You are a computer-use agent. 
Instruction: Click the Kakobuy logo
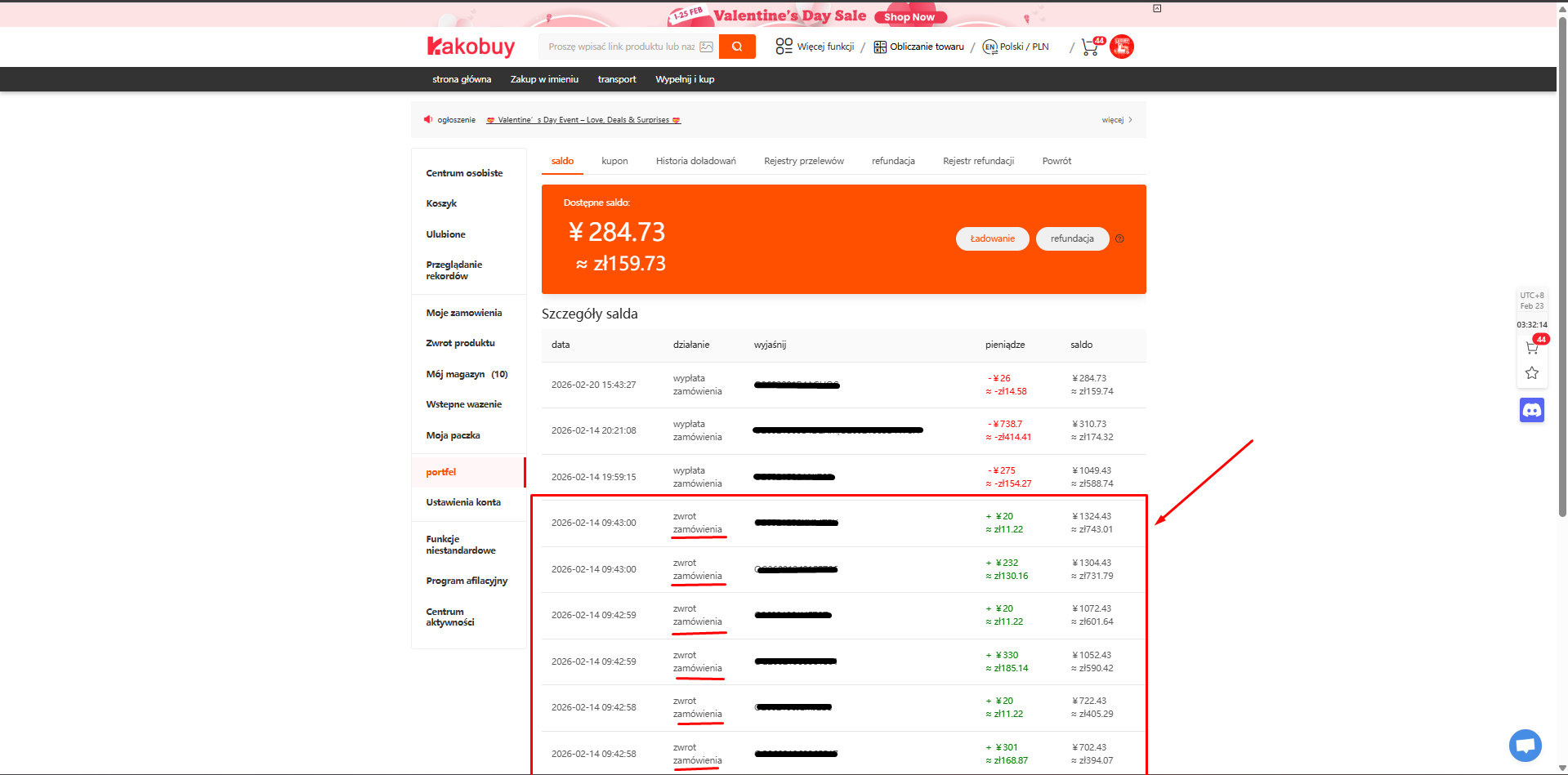click(471, 47)
